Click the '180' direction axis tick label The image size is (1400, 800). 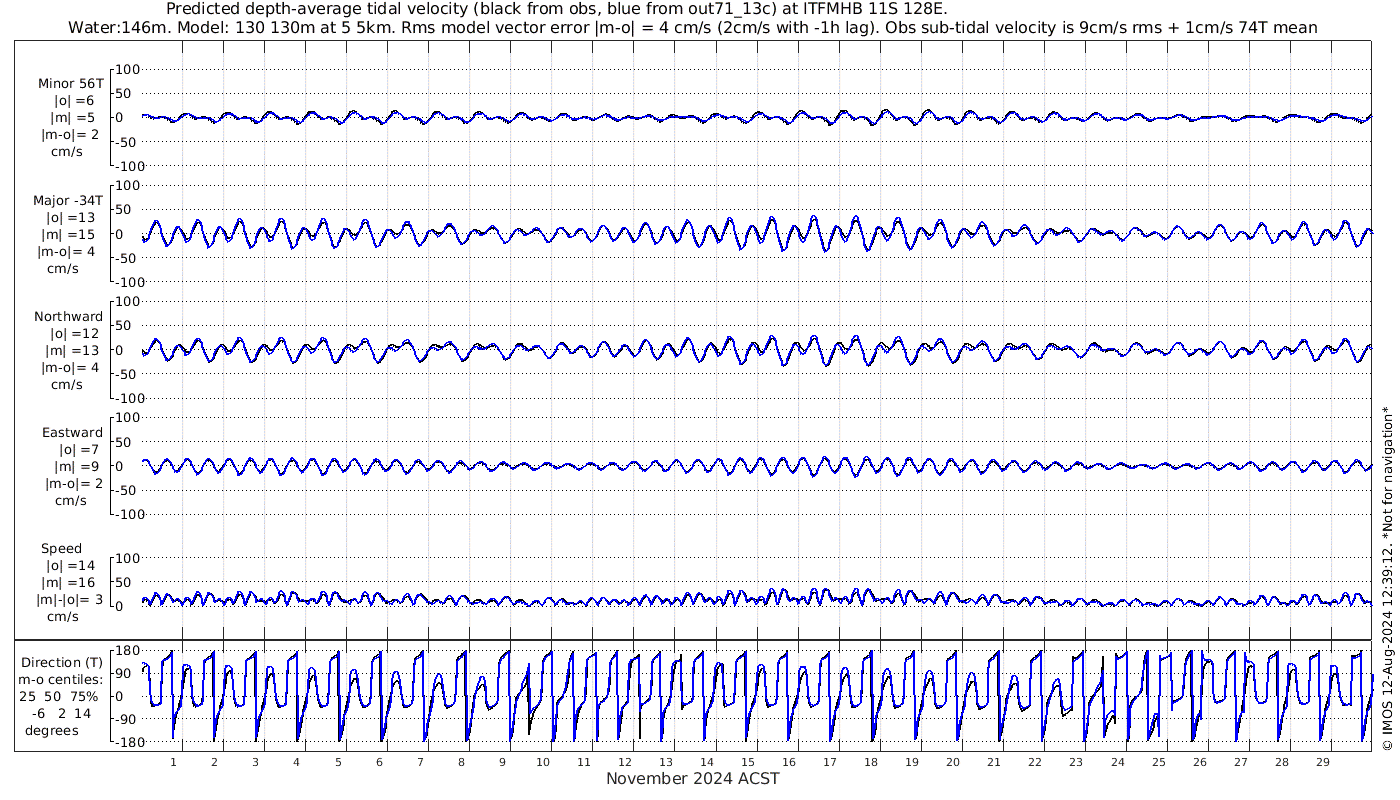[128, 652]
